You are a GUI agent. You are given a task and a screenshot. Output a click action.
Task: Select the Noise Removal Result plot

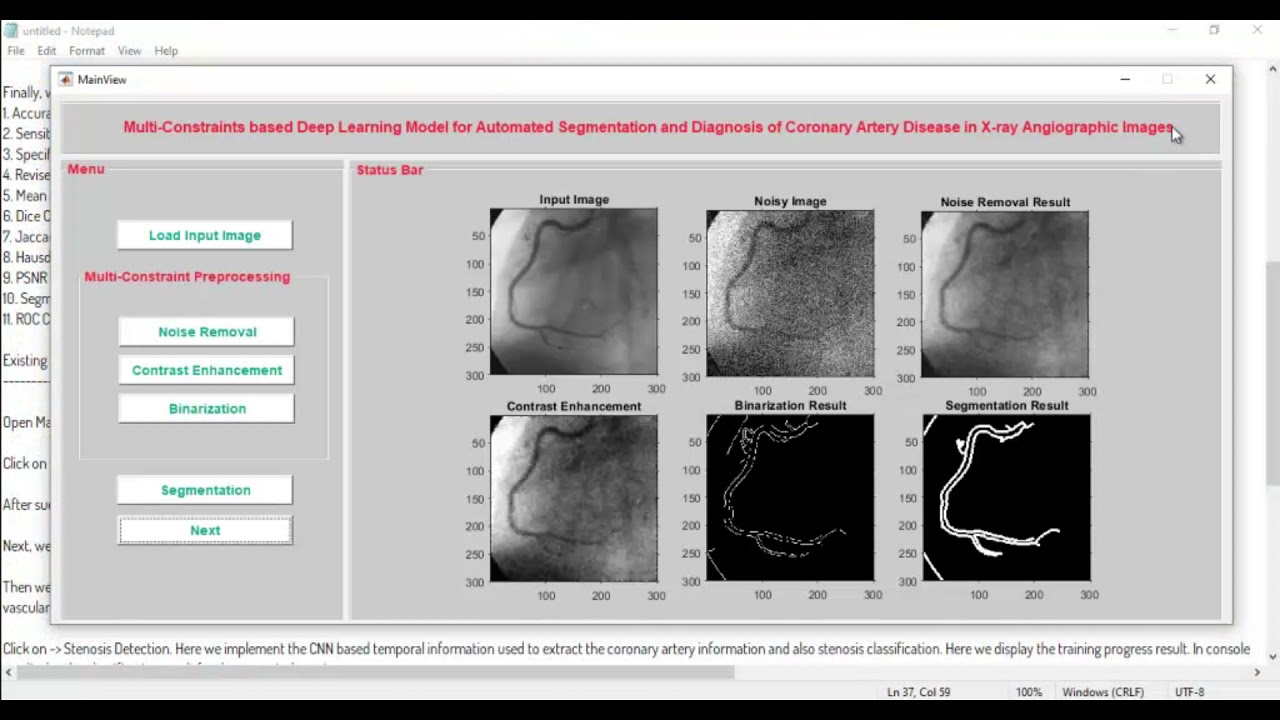1005,294
